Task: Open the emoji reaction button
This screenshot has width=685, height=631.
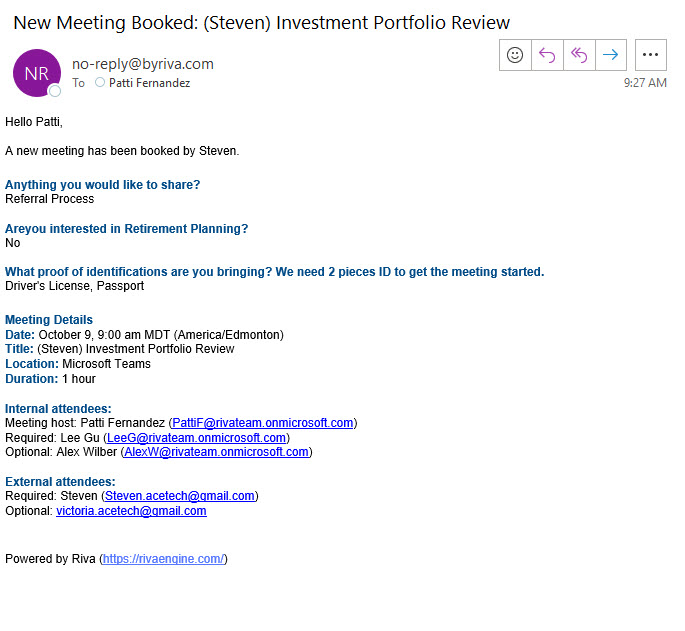Action: (x=515, y=55)
